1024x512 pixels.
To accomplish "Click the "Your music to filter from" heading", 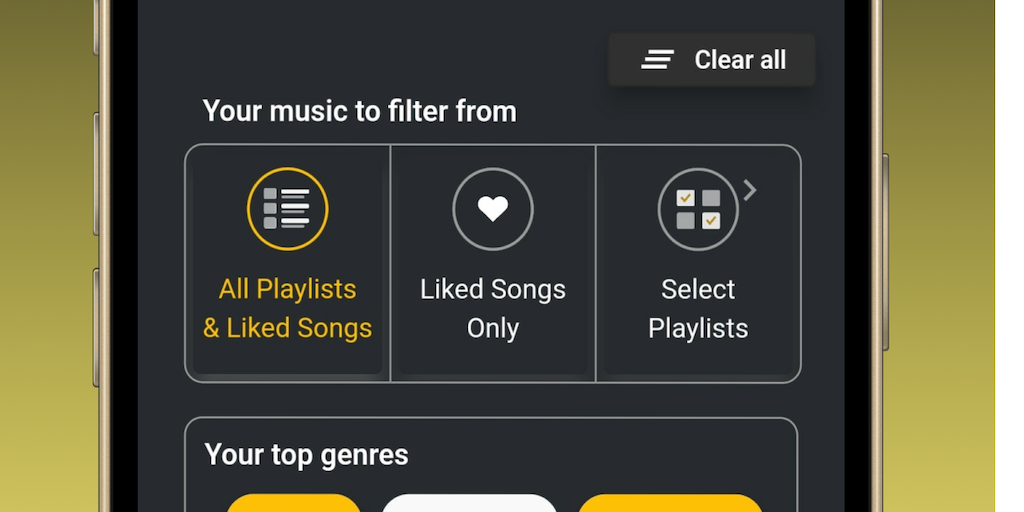I will [360, 111].
